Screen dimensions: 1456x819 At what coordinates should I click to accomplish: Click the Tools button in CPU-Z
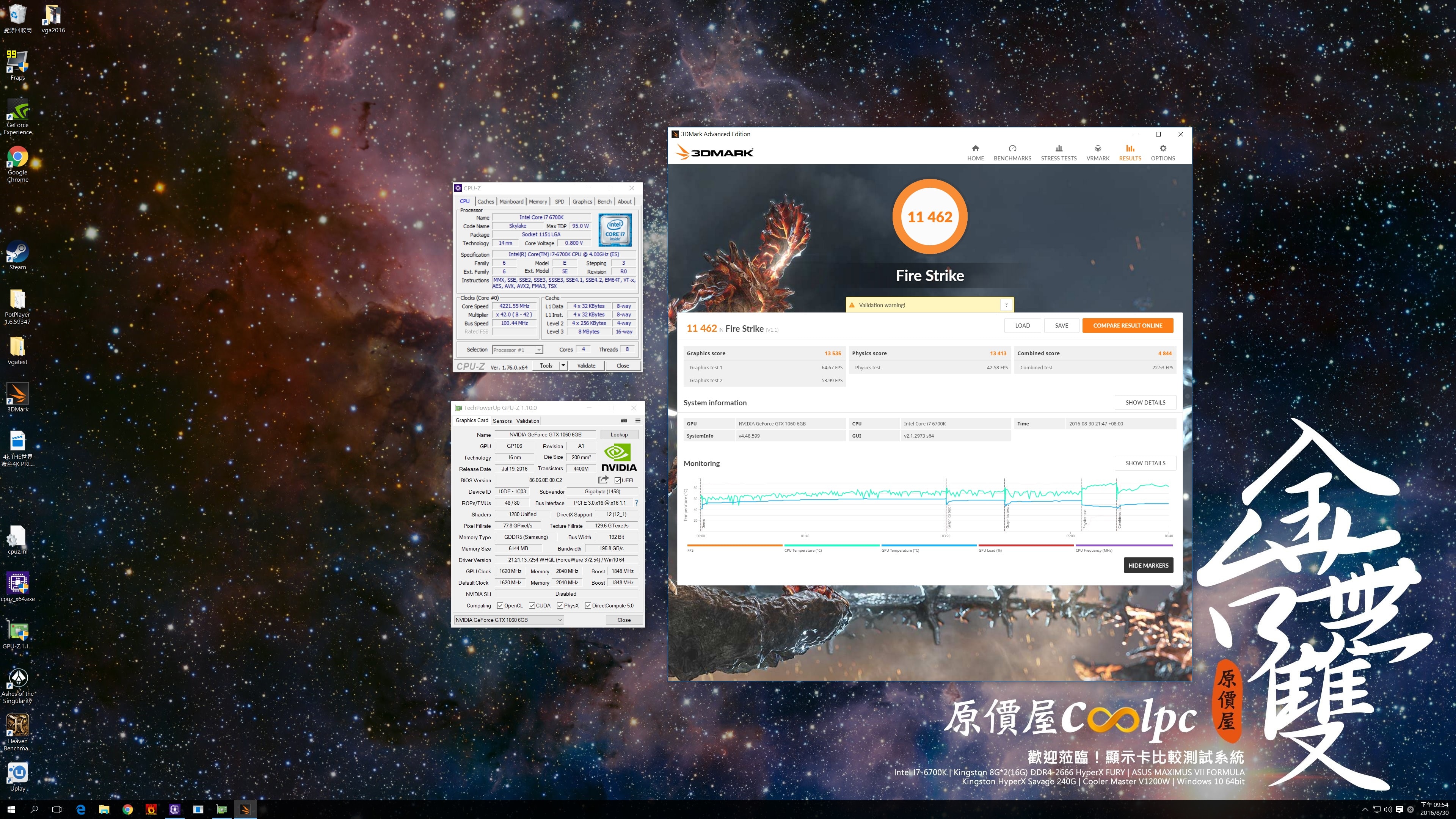pyautogui.click(x=546, y=366)
